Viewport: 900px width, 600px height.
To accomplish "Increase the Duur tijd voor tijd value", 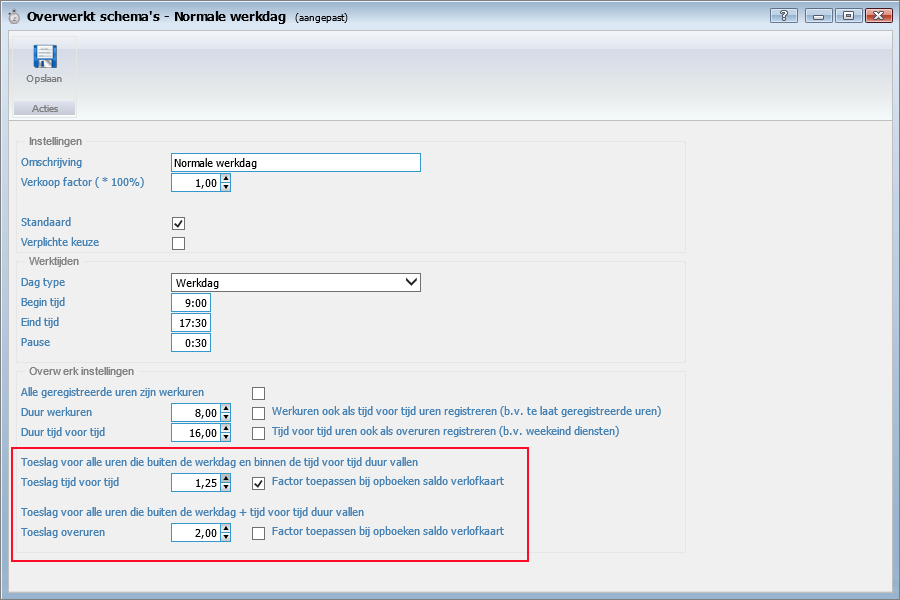I will click(x=226, y=429).
